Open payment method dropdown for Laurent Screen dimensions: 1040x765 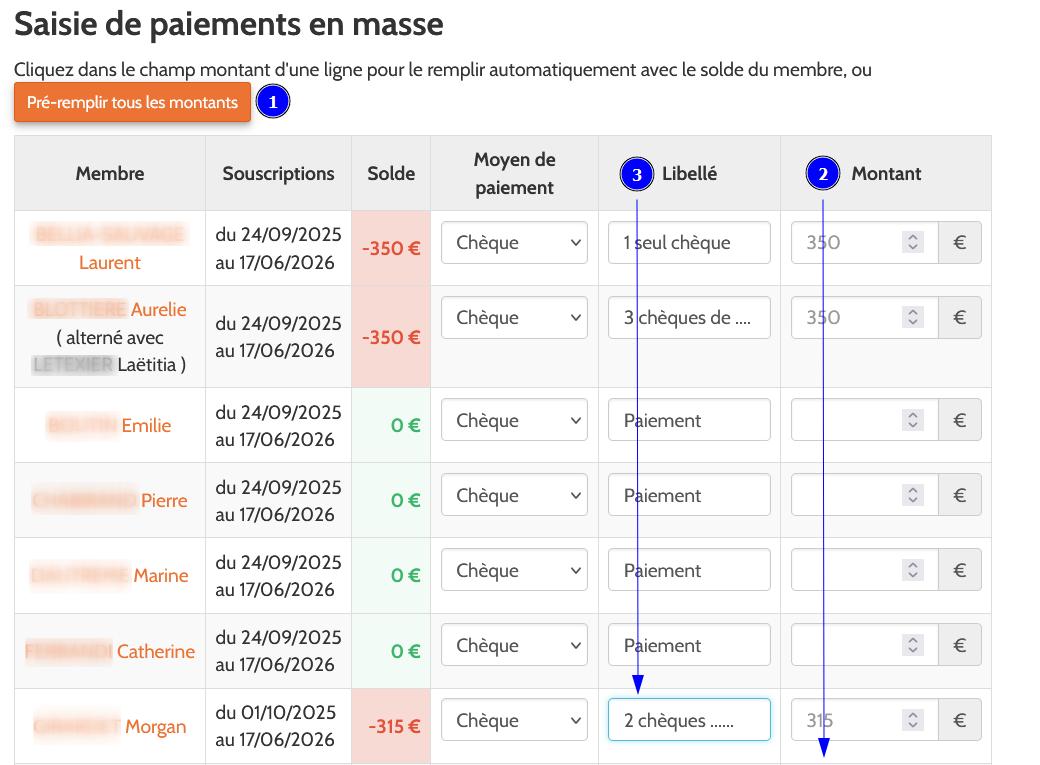(514, 243)
